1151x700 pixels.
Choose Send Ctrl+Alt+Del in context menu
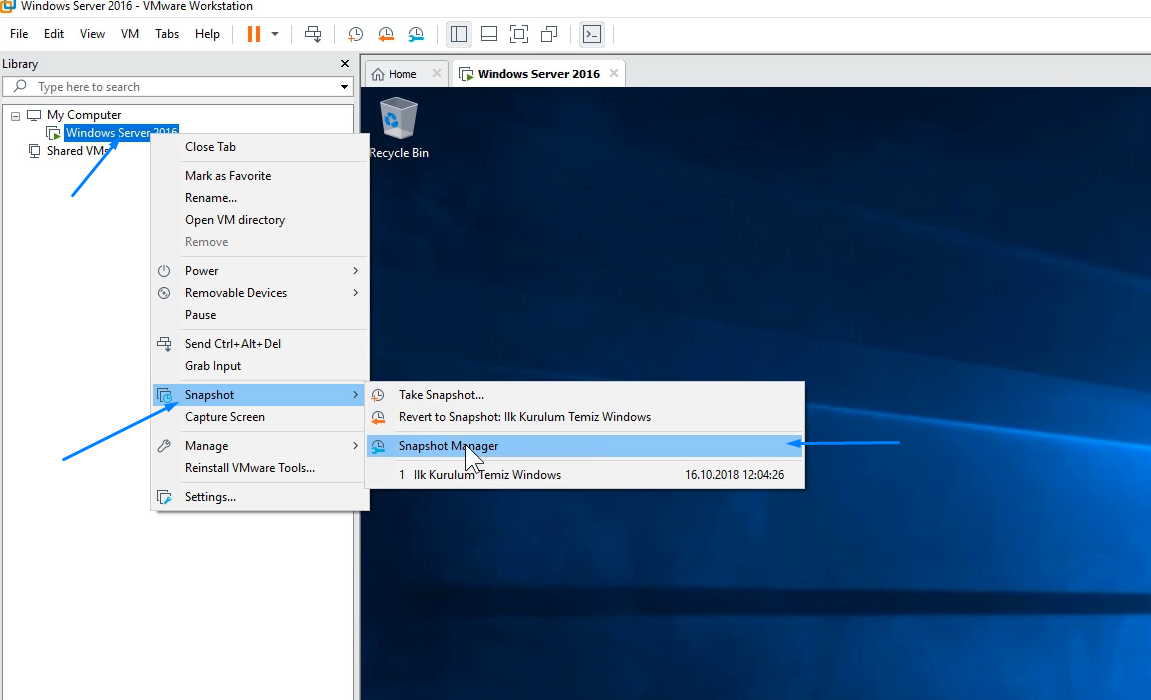tap(260, 343)
